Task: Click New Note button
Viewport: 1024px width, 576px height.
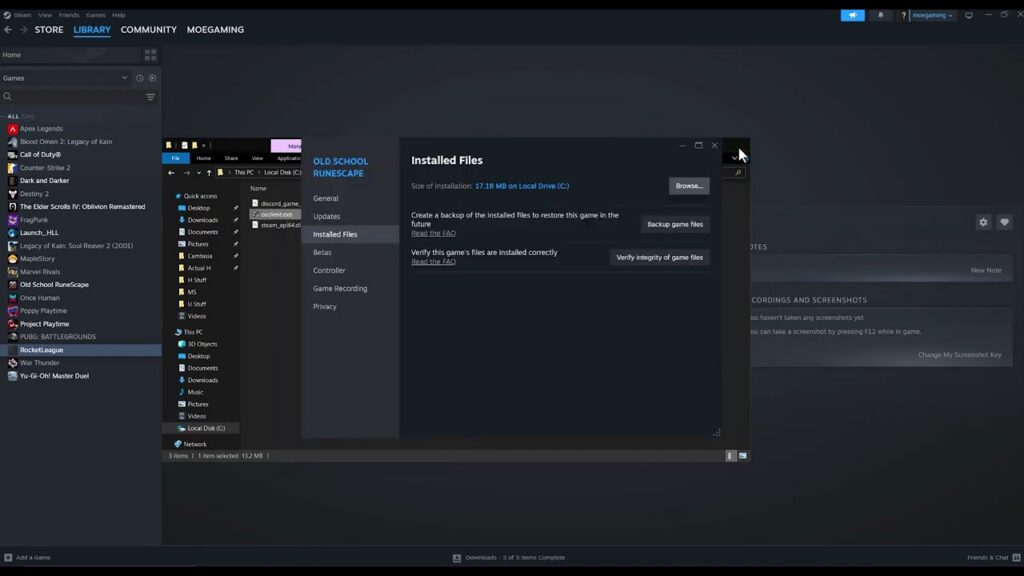Action: [985, 270]
